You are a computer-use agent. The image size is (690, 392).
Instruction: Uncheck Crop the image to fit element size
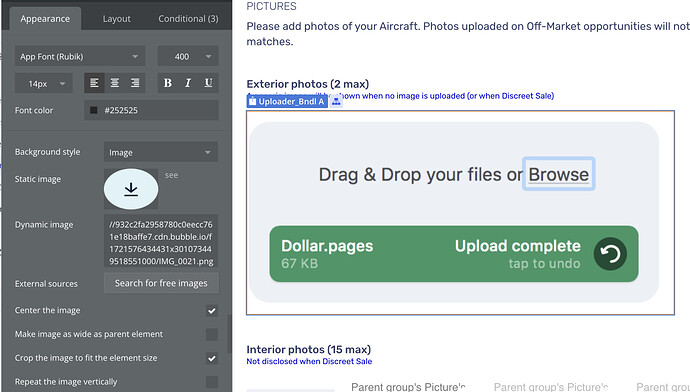pyautogui.click(x=212, y=358)
